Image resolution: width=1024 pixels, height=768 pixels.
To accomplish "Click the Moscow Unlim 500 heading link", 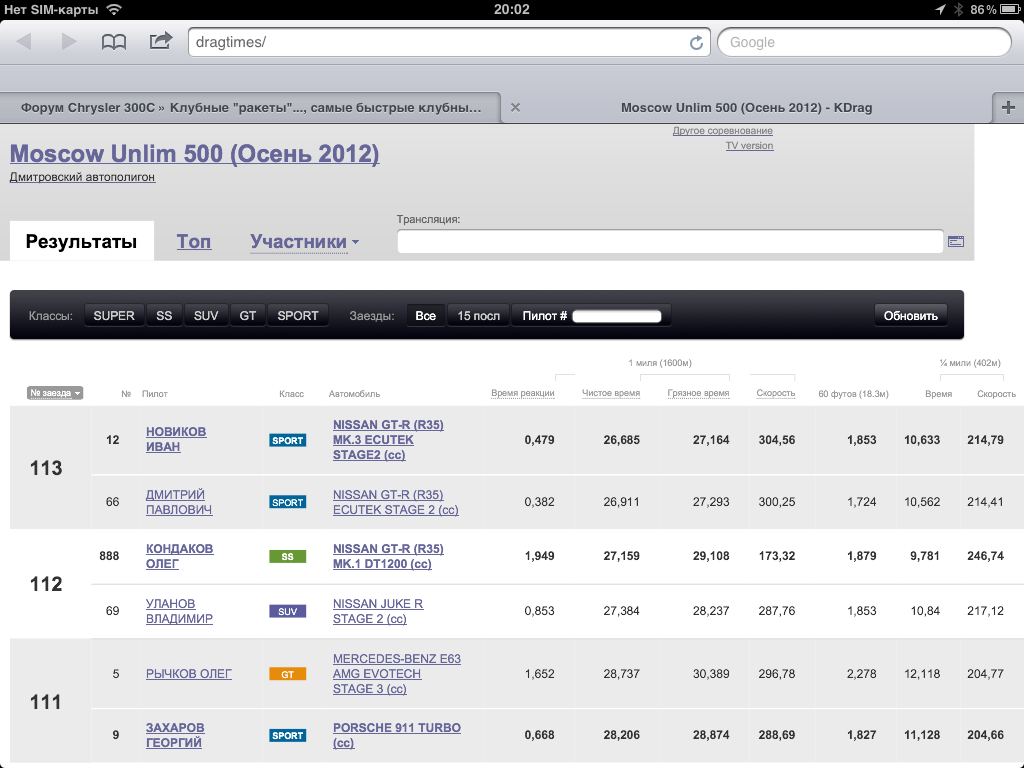I will click(195, 153).
